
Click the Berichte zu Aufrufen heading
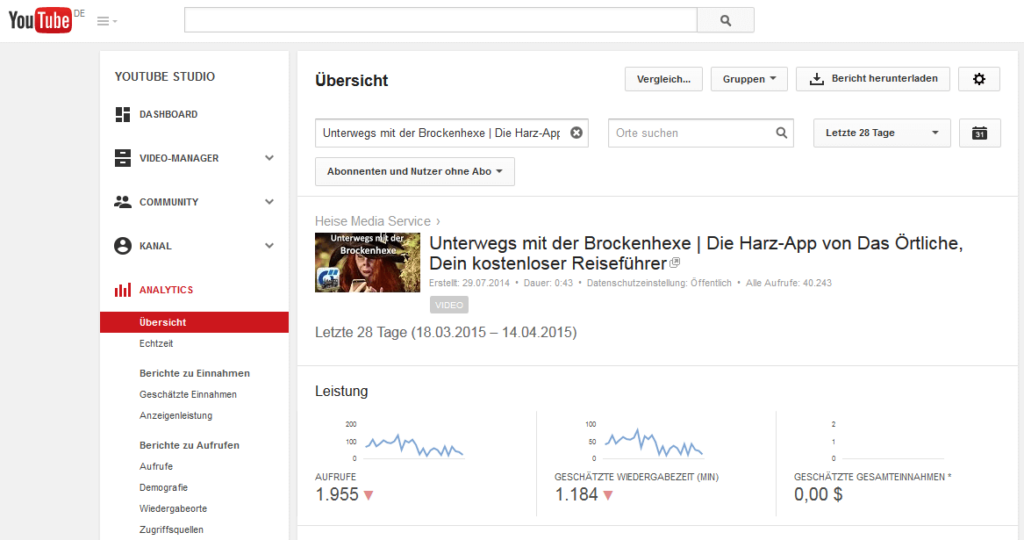pyautogui.click(x=189, y=445)
